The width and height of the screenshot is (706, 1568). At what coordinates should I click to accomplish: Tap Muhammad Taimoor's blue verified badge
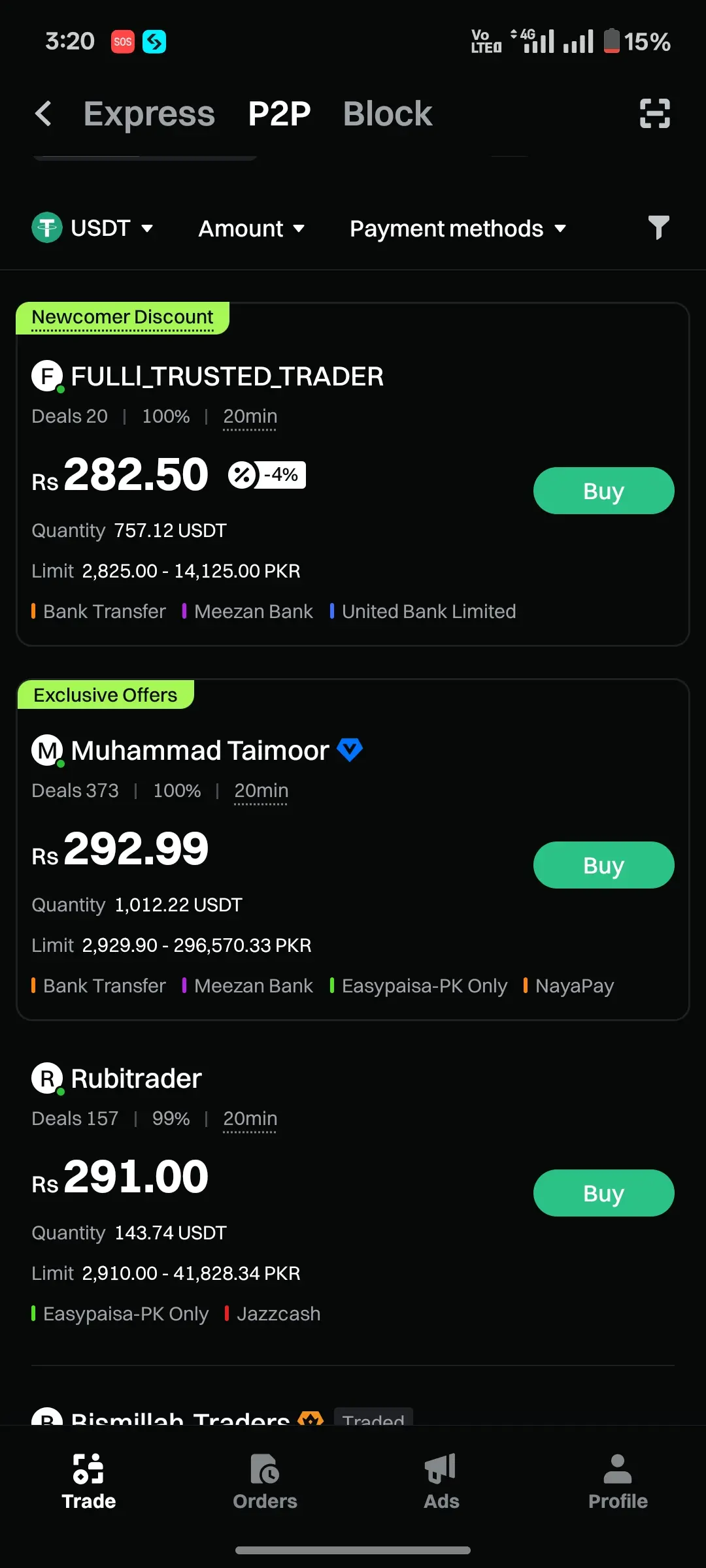pyautogui.click(x=350, y=750)
